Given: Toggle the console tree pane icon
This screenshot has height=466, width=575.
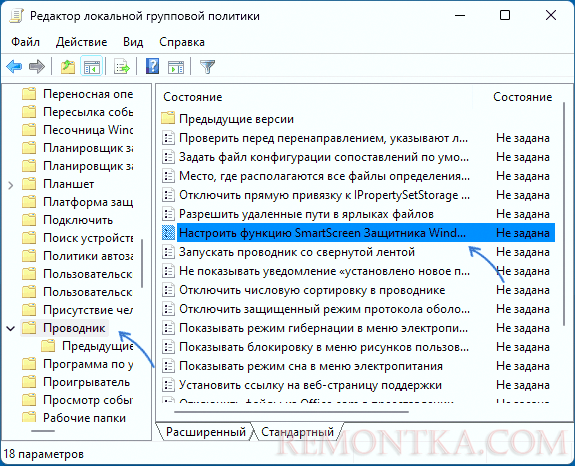Looking at the screenshot, I should [92, 67].
